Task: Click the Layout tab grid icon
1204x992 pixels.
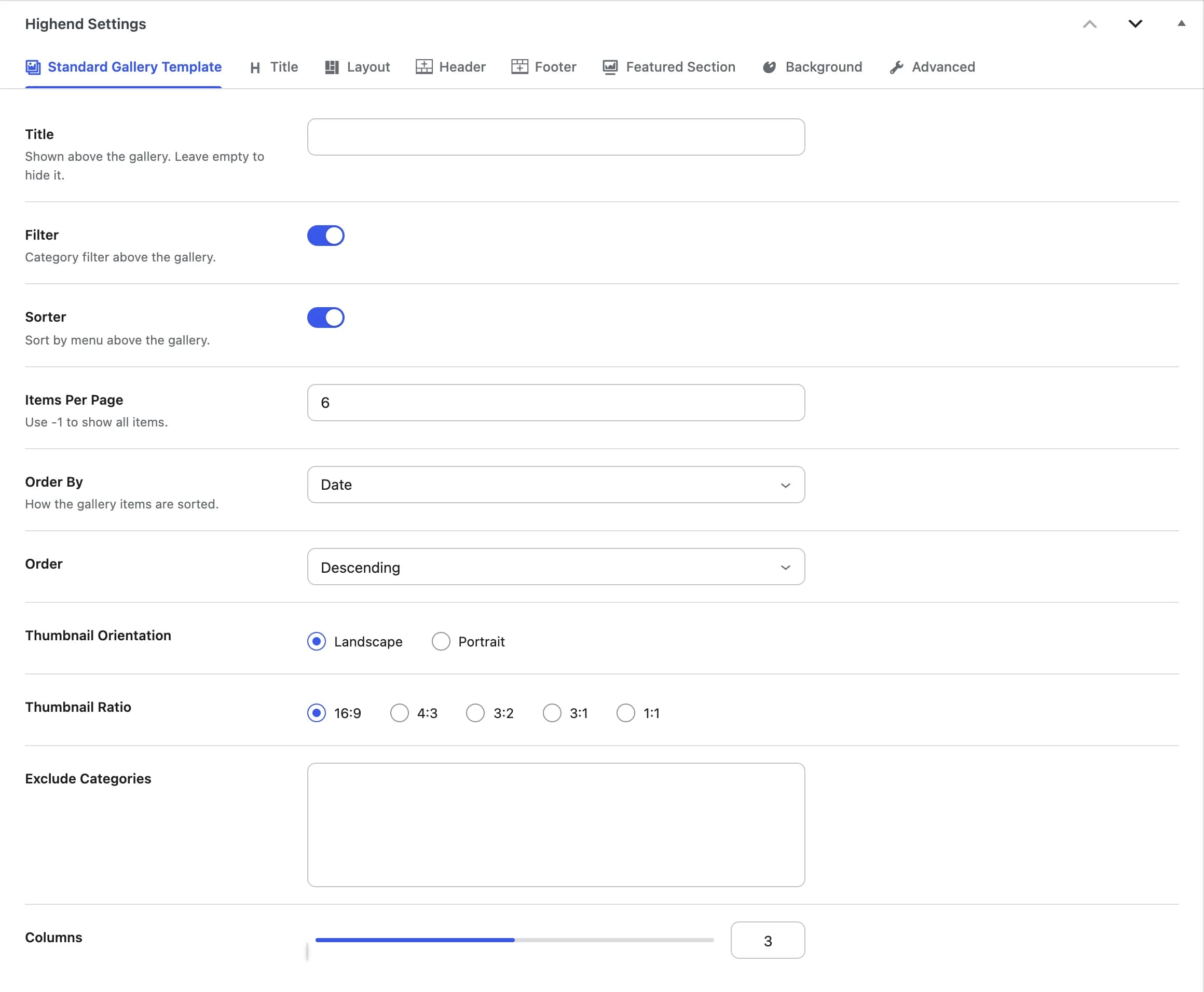Action: click(332, 67)
